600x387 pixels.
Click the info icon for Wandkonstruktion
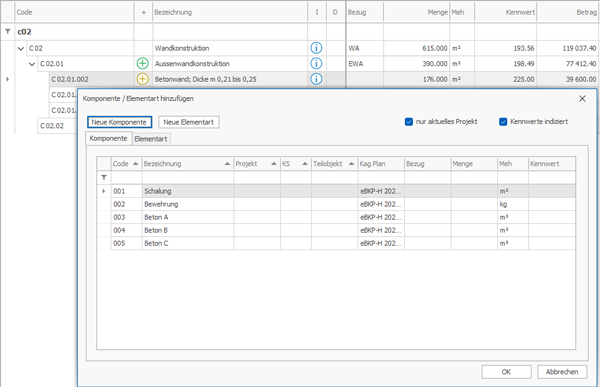point(316,48)
